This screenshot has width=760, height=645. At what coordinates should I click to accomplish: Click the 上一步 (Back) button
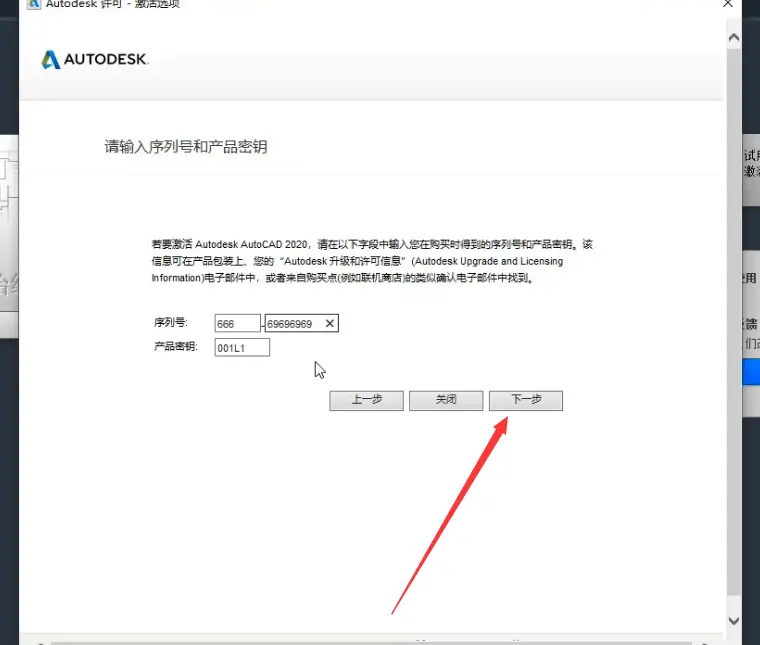366,400
